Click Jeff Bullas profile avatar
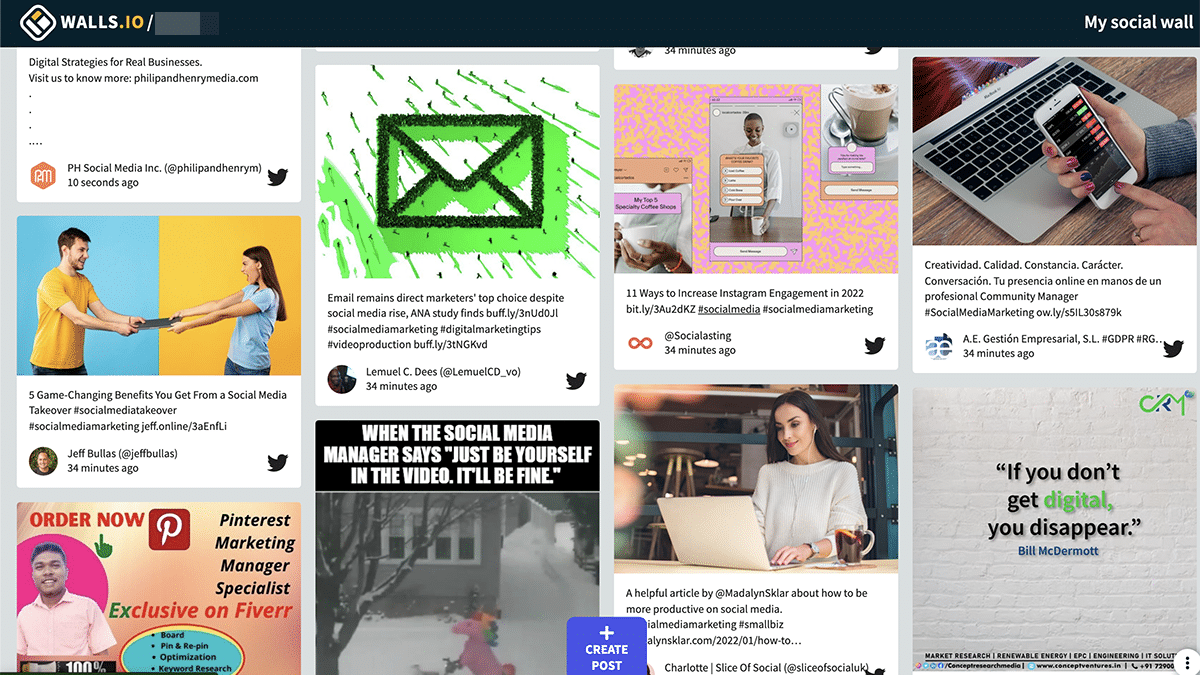Screen dimensions: 1200x675 point(43,460)
